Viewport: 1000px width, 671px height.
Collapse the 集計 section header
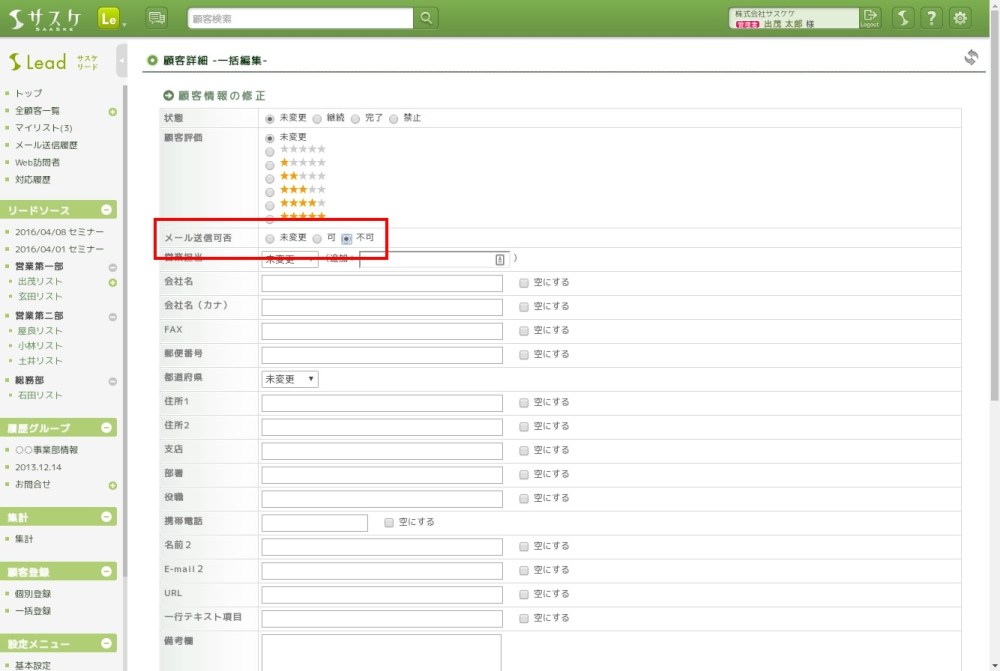[107, 517]
